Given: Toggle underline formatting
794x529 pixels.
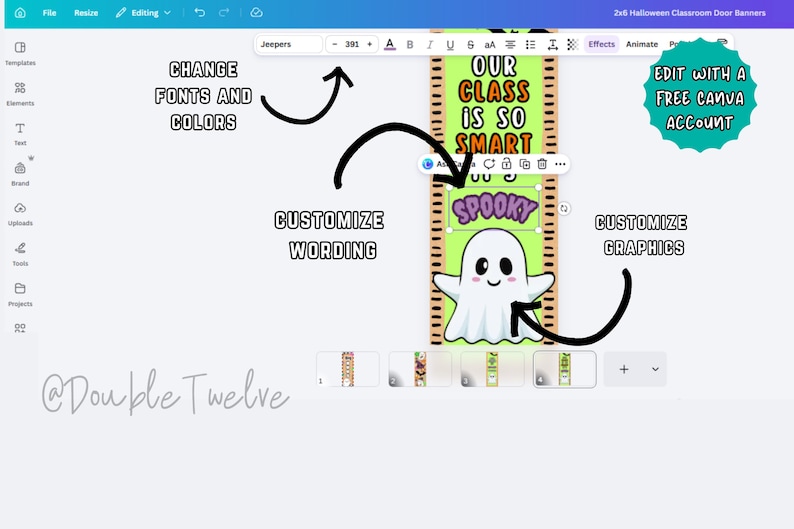Looking at the screenshot, I should click(x=450, y=45).
